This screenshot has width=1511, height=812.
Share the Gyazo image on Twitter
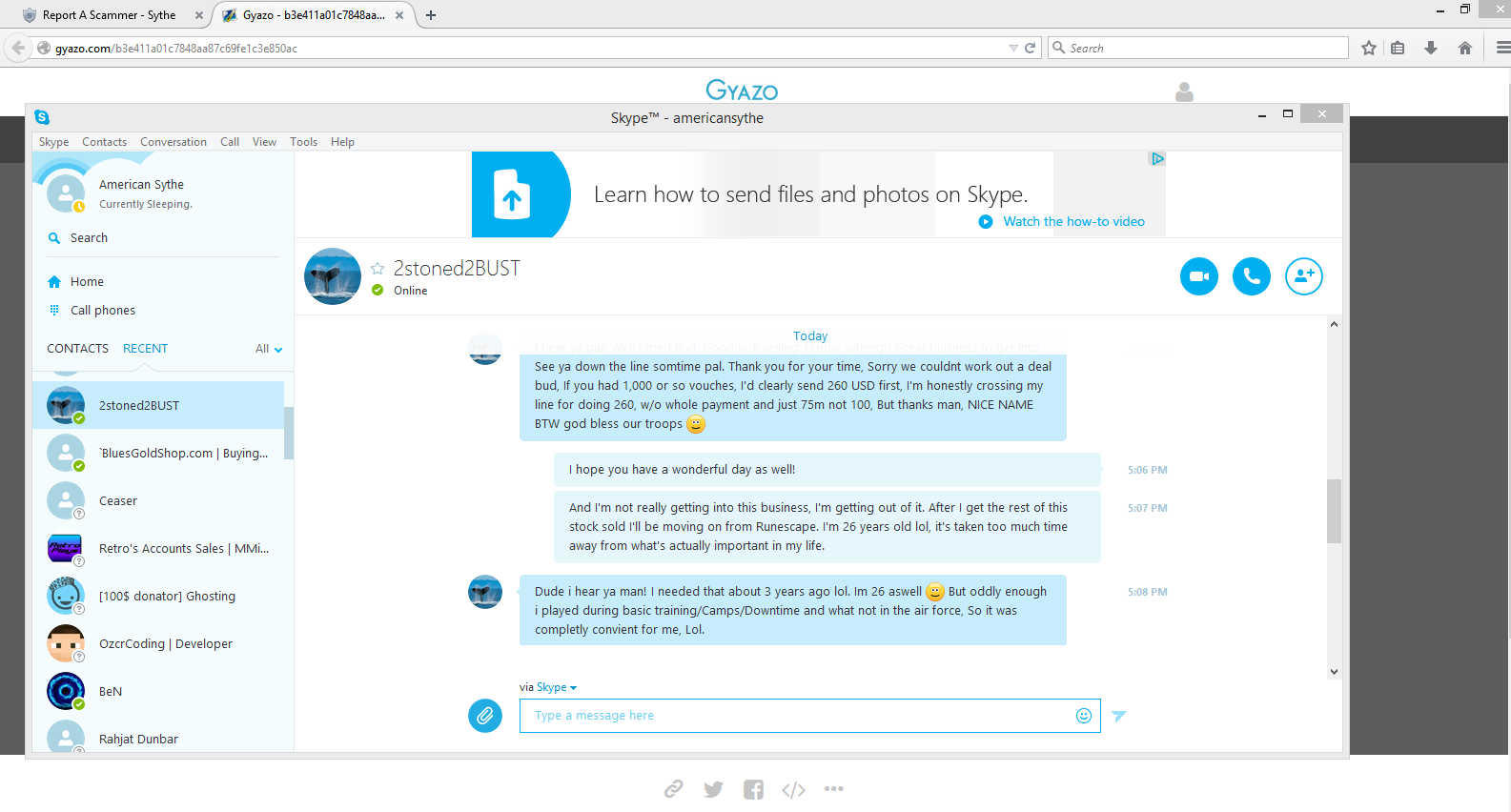coord(713,789)
